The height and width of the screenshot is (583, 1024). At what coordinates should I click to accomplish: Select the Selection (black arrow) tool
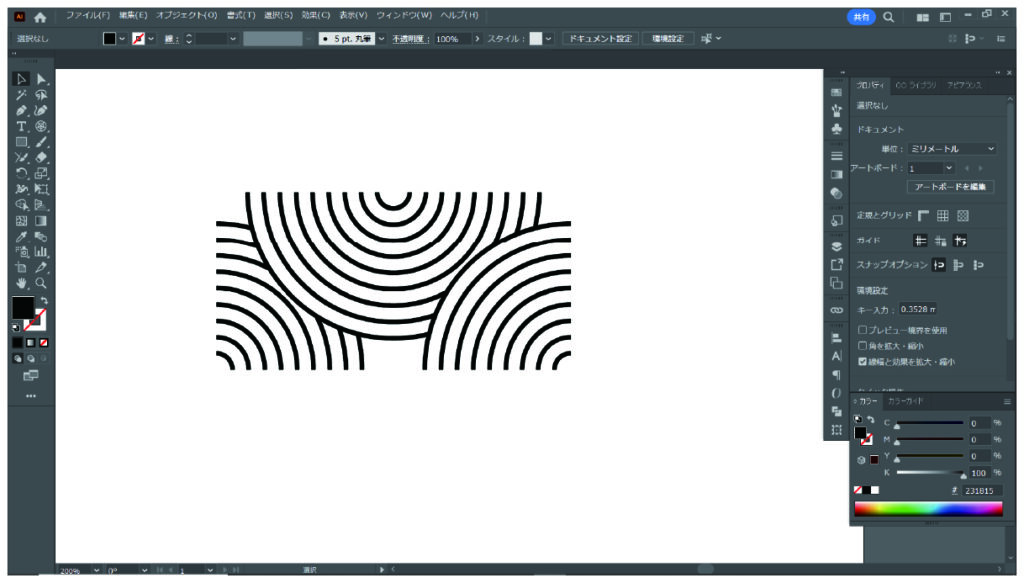pyautogui.click(x=21, y=79)
